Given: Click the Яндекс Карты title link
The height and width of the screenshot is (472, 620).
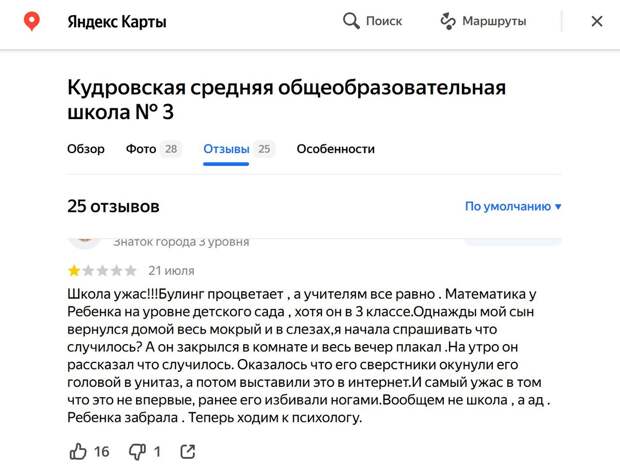Looking at the screenshot, I should (117, 21).
